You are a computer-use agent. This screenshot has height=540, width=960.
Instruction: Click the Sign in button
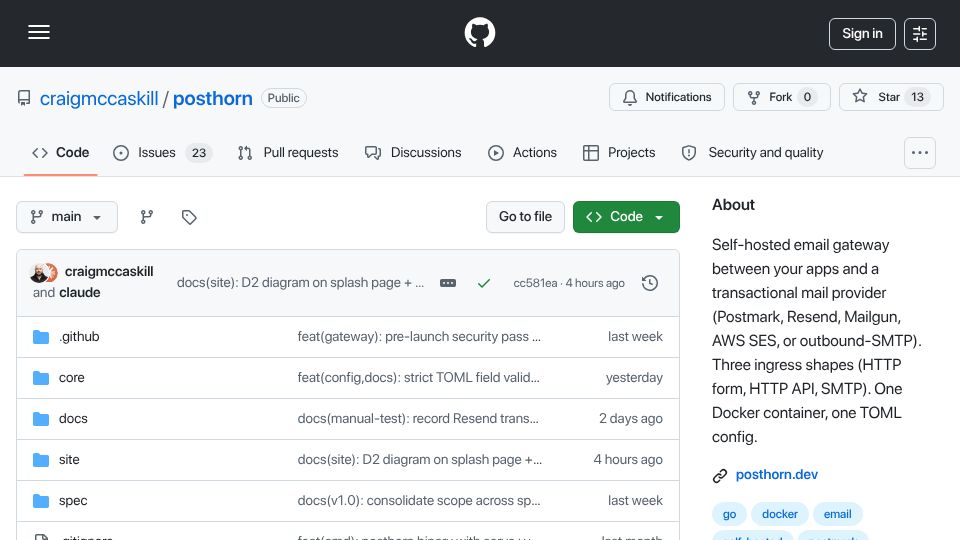pos(862,34)
